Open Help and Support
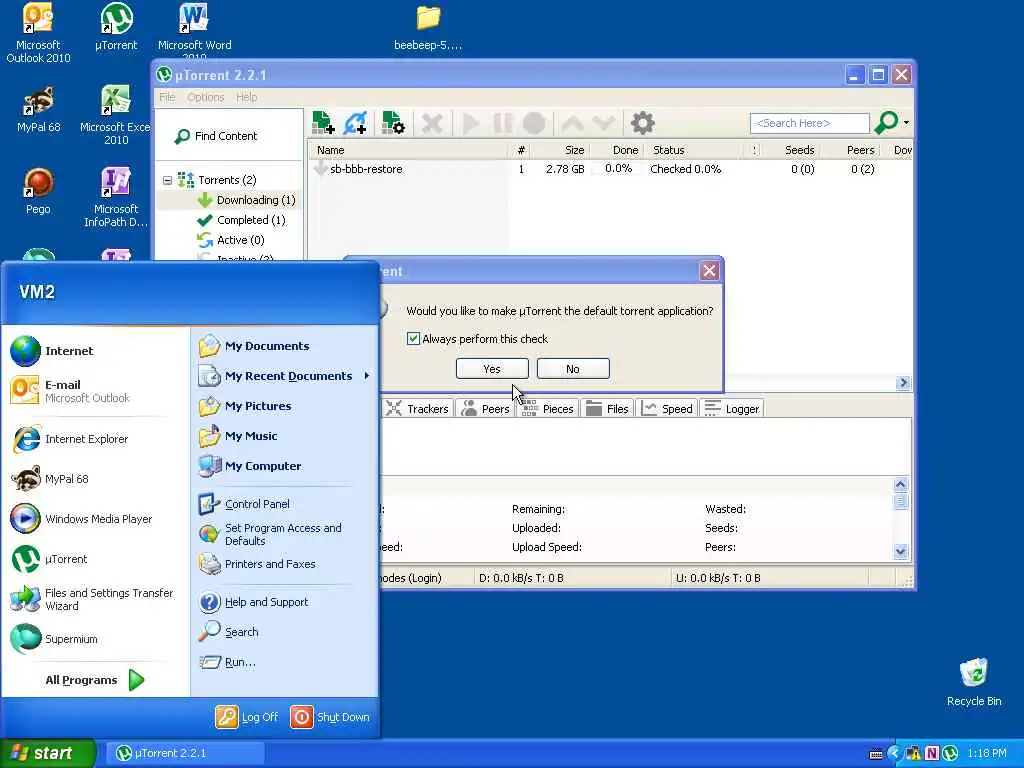The image size is (1024, 768). pyautogui.click(x=285, y=602)
